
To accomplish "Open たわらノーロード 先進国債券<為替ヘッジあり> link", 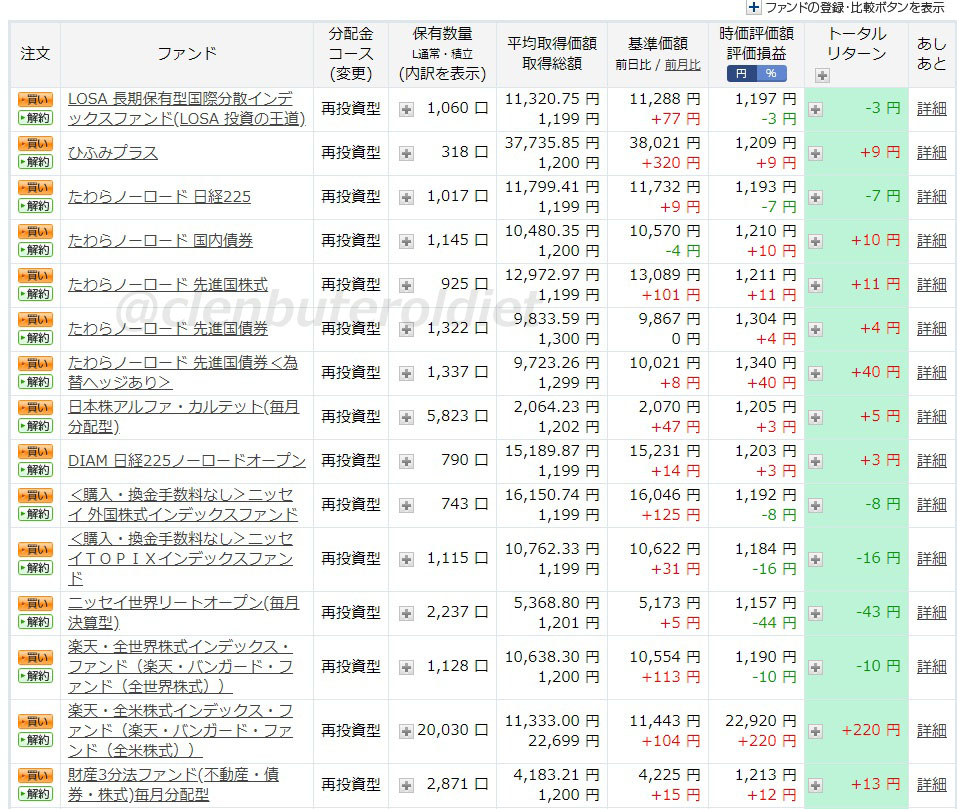I will 182,372.
